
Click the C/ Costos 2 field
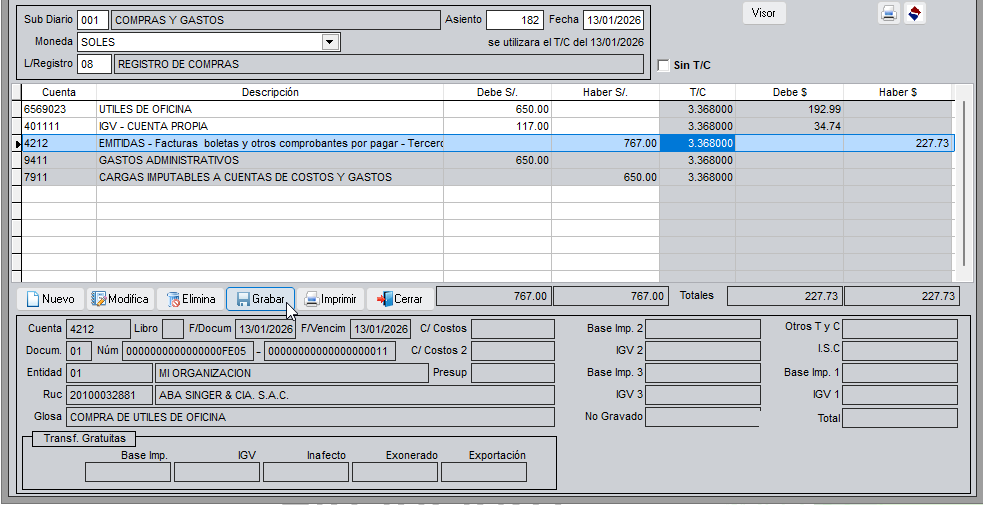coord(513,351)
